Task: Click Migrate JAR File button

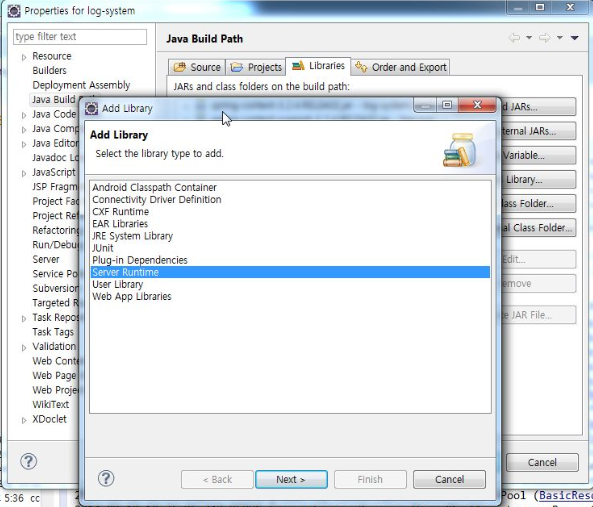Action: pos(539,315)
